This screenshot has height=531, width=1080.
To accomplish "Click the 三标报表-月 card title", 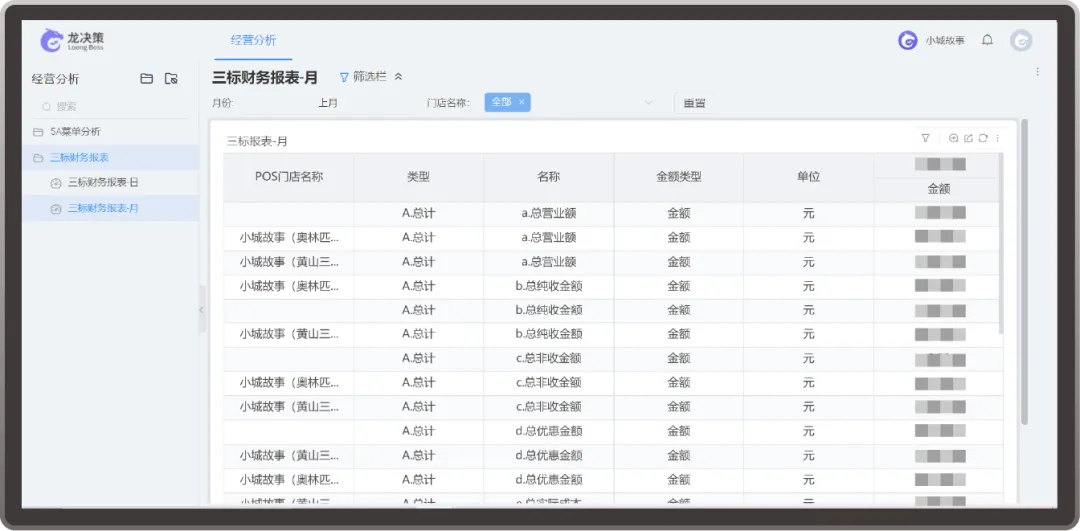I will [x=257, y=141].
